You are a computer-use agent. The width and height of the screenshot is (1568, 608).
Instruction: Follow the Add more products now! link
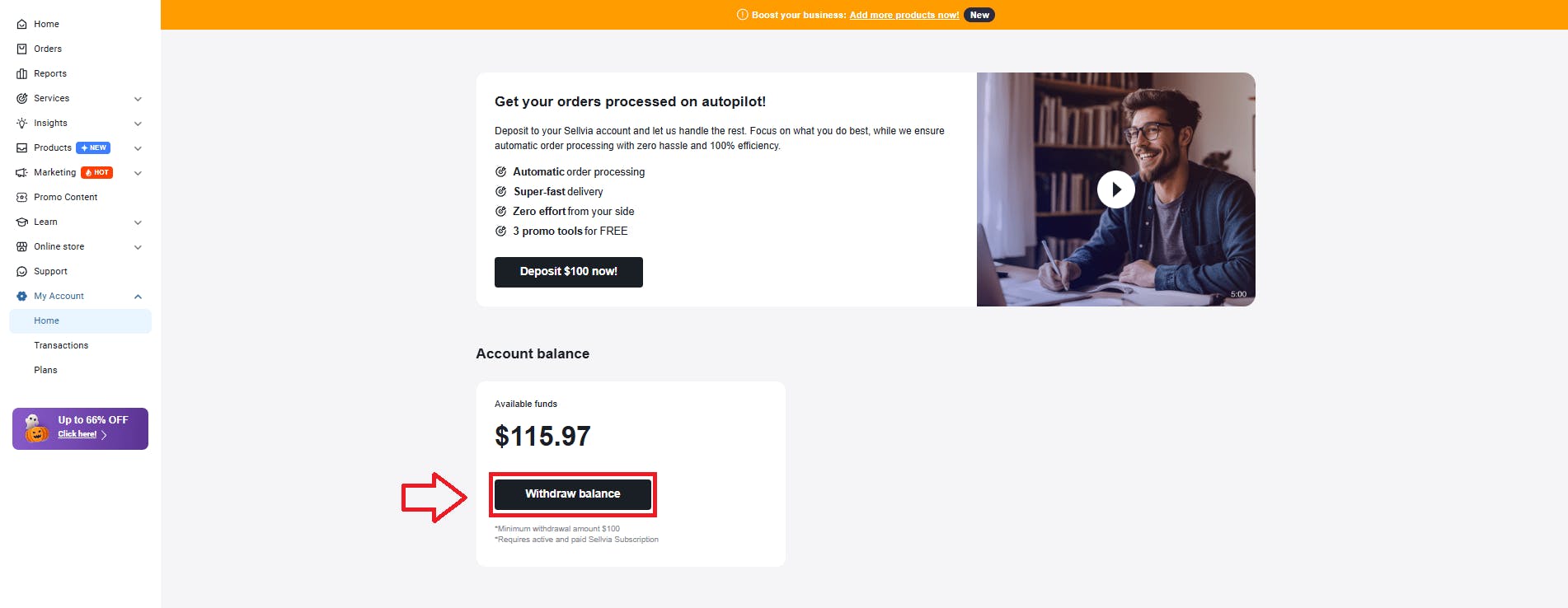904,15
